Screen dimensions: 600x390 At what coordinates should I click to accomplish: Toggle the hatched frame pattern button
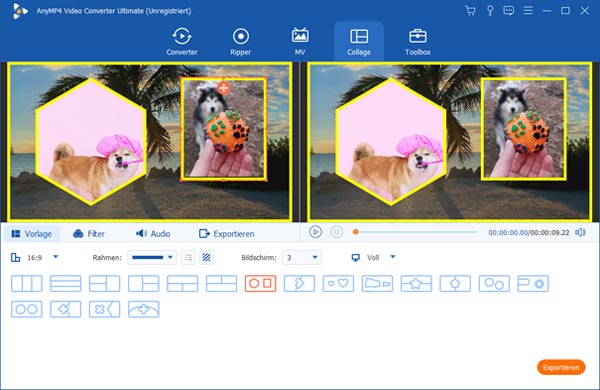206,258
